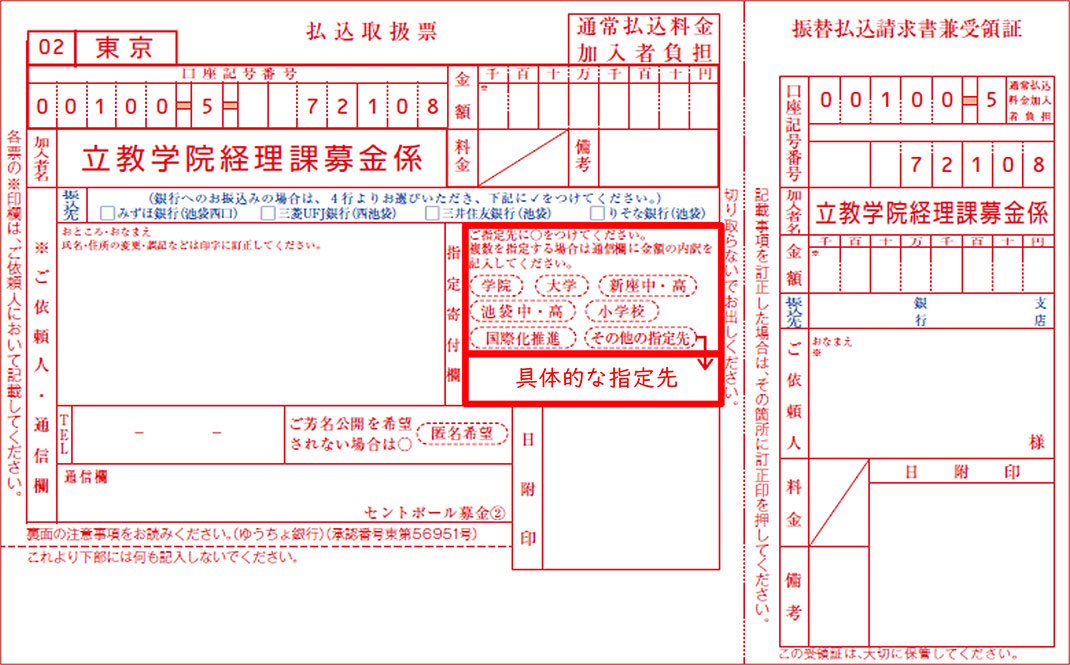Select the 三井住友銀行(池袋) checkbox

(x=431, y=213)
